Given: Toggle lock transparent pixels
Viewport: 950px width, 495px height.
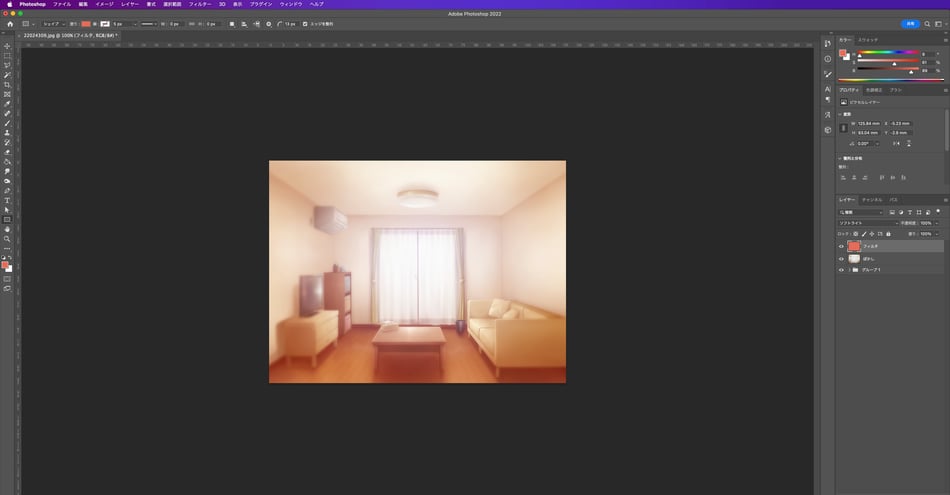Looking at the screenshot, I should (856, 234).
